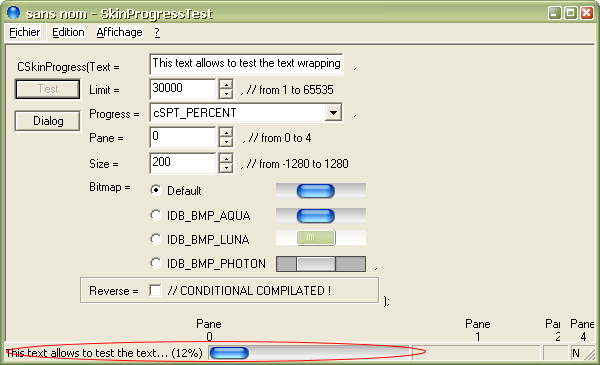The image size is (600, 365).
Task: Click the IDB_BMP_AQUA bitmap preview
Action: click(321, 215)
